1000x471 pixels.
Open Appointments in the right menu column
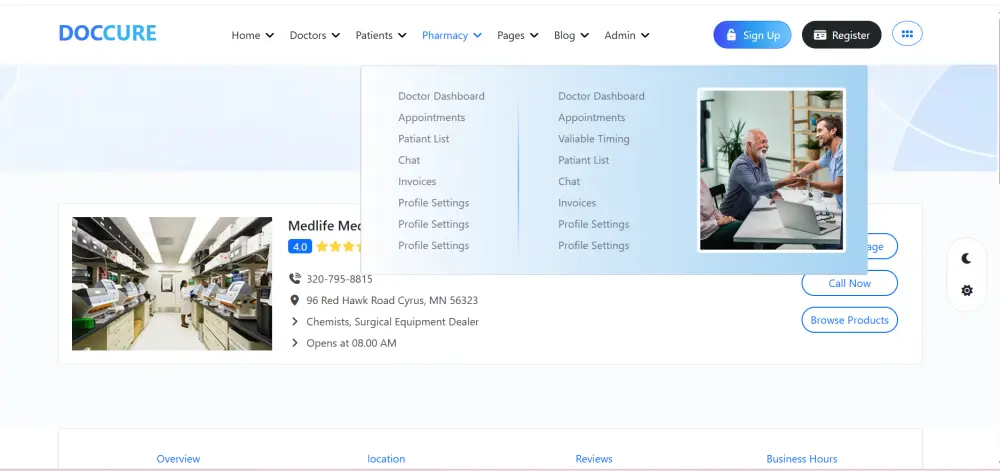pos(592,117)
